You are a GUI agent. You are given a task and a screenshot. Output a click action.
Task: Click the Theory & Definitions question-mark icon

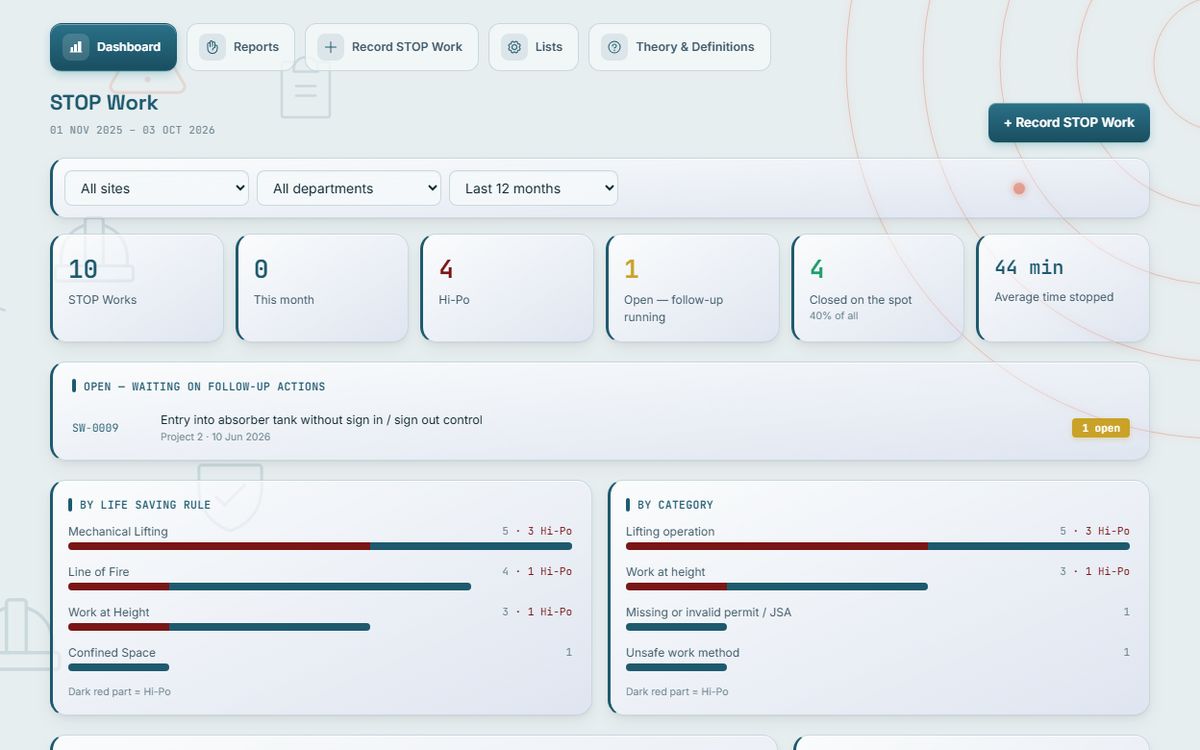tap(614, 47)
